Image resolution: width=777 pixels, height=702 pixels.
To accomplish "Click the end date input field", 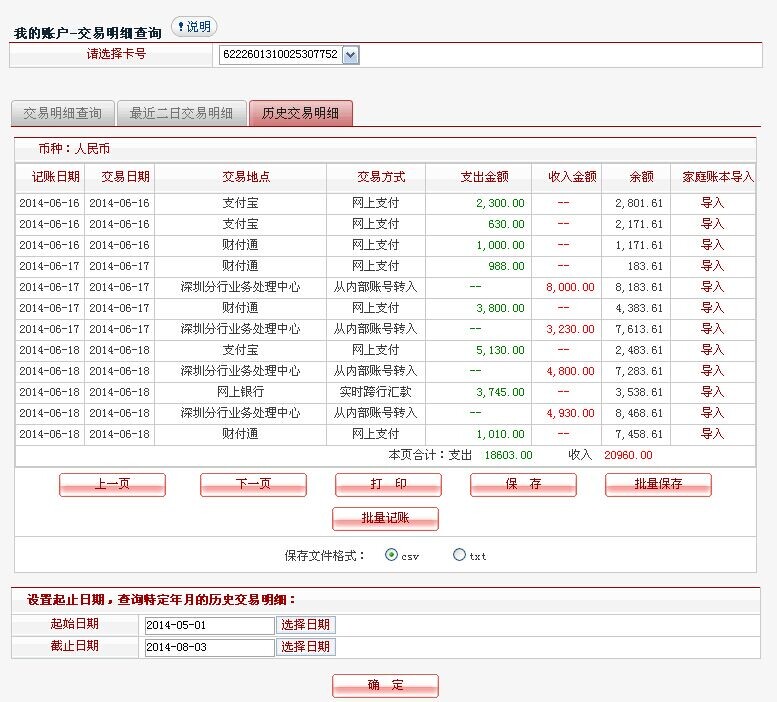I will (x=208, y=647).
